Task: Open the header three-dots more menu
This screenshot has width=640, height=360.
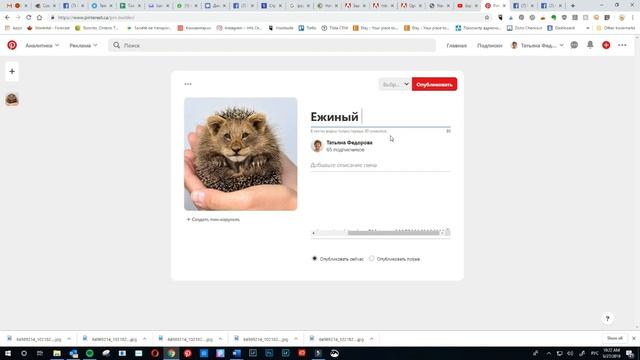Action: pyautogui.click(x=622, y=45)
